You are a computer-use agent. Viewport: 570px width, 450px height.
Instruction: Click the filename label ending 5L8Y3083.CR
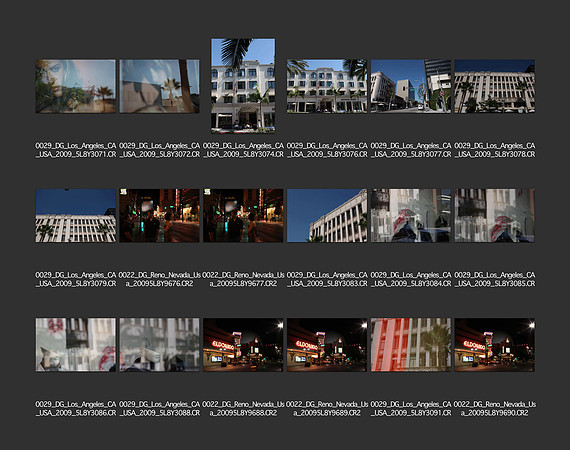click(327, 279)
